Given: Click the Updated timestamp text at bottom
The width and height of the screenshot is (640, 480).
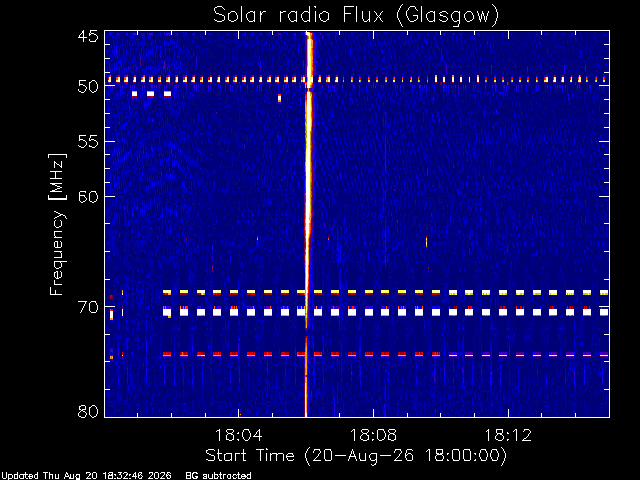Looking at the screenshot, I should 87,476.
